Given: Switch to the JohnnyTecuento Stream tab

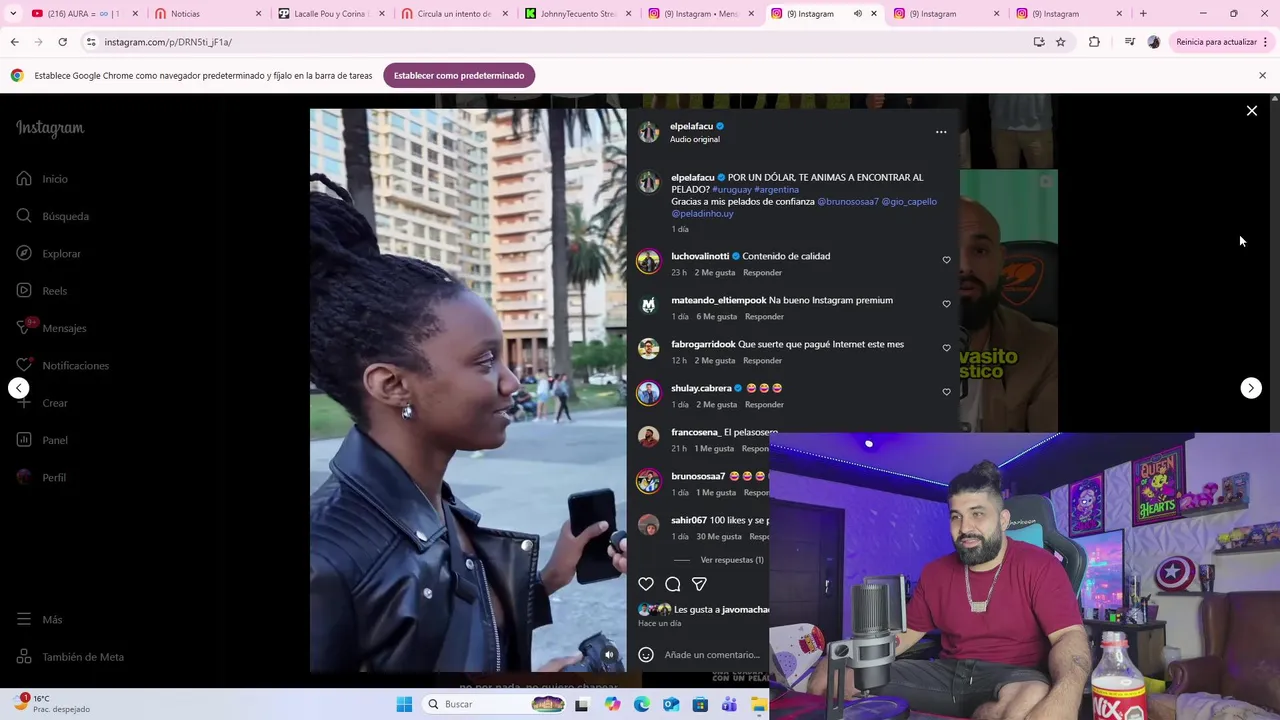Looking at the screenshot, I should tap(577, 14).
